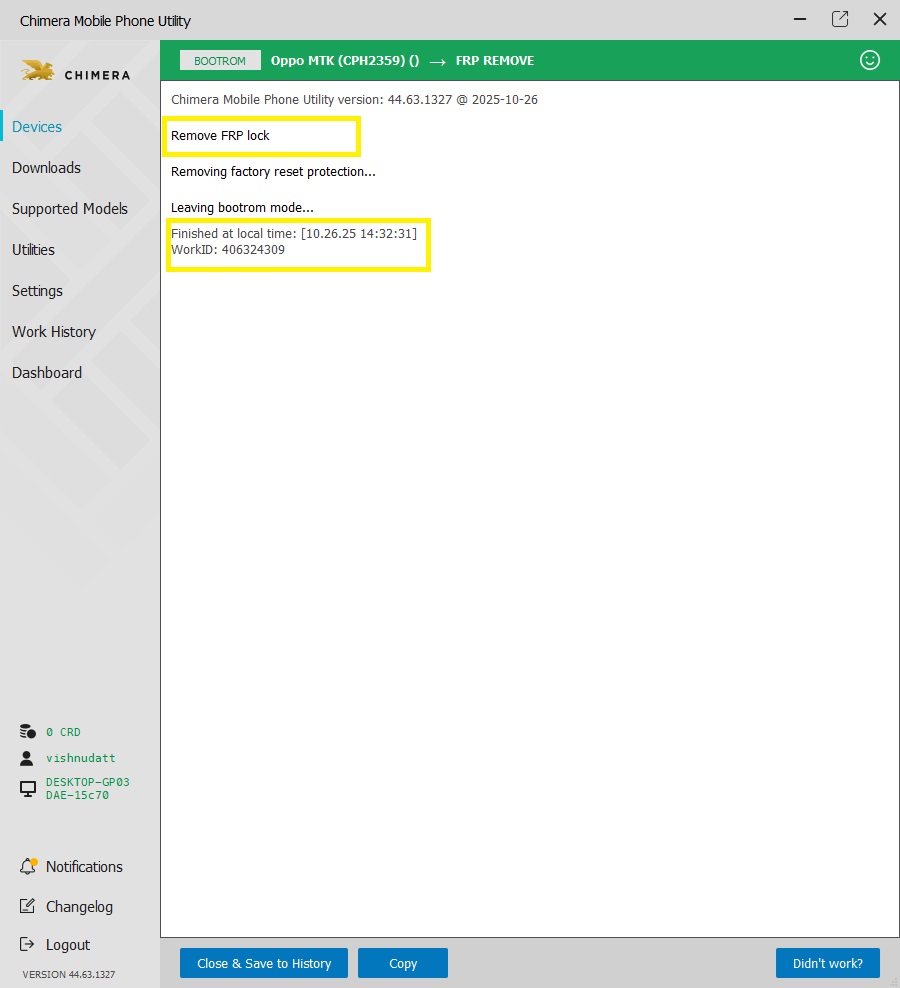This screenshot has width=900, height=988.
Task: Open the Downloads section
Action: pos(47,168)
